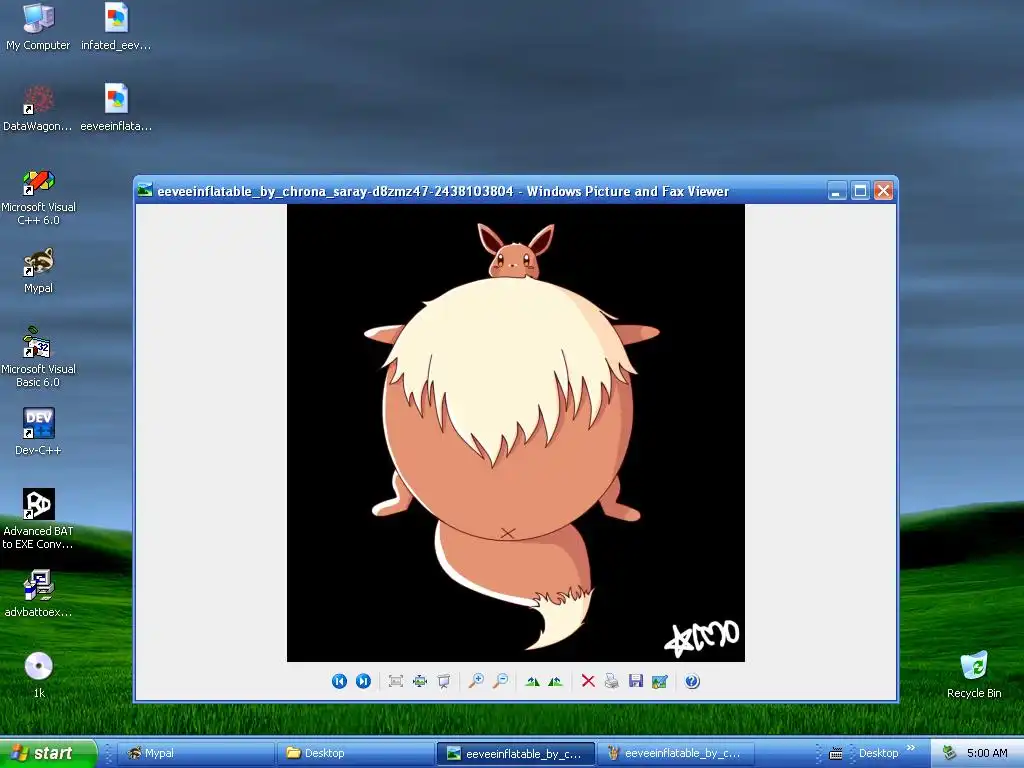The width and height of the screenshot is (1024, 768).
Task: Switch to Desktop folder taskbar button
Action: pos(355,753)
